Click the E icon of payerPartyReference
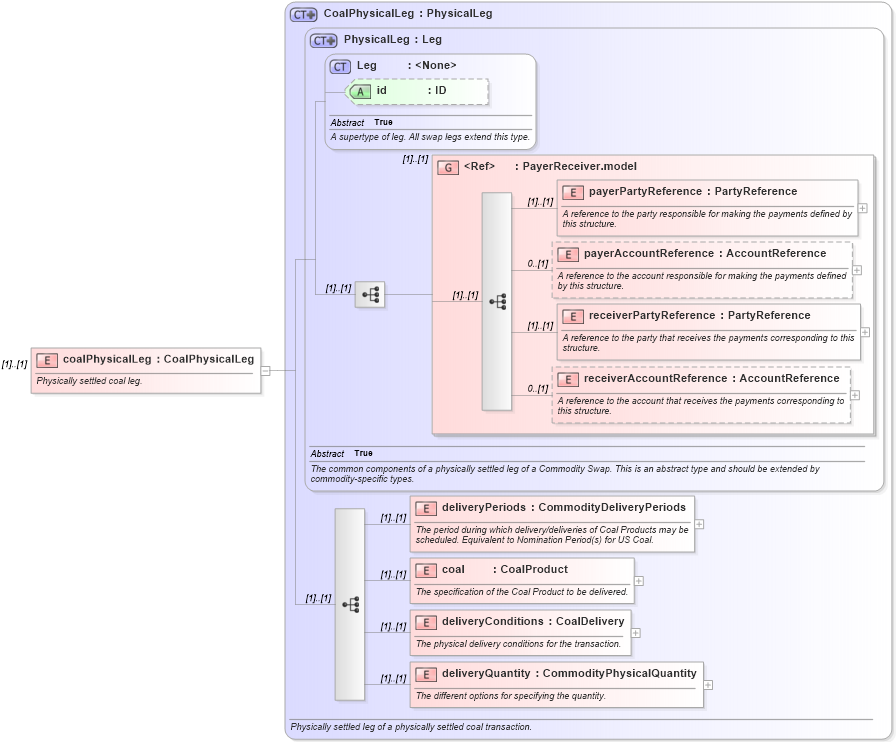Screen dimensions: 896x742 573,193
